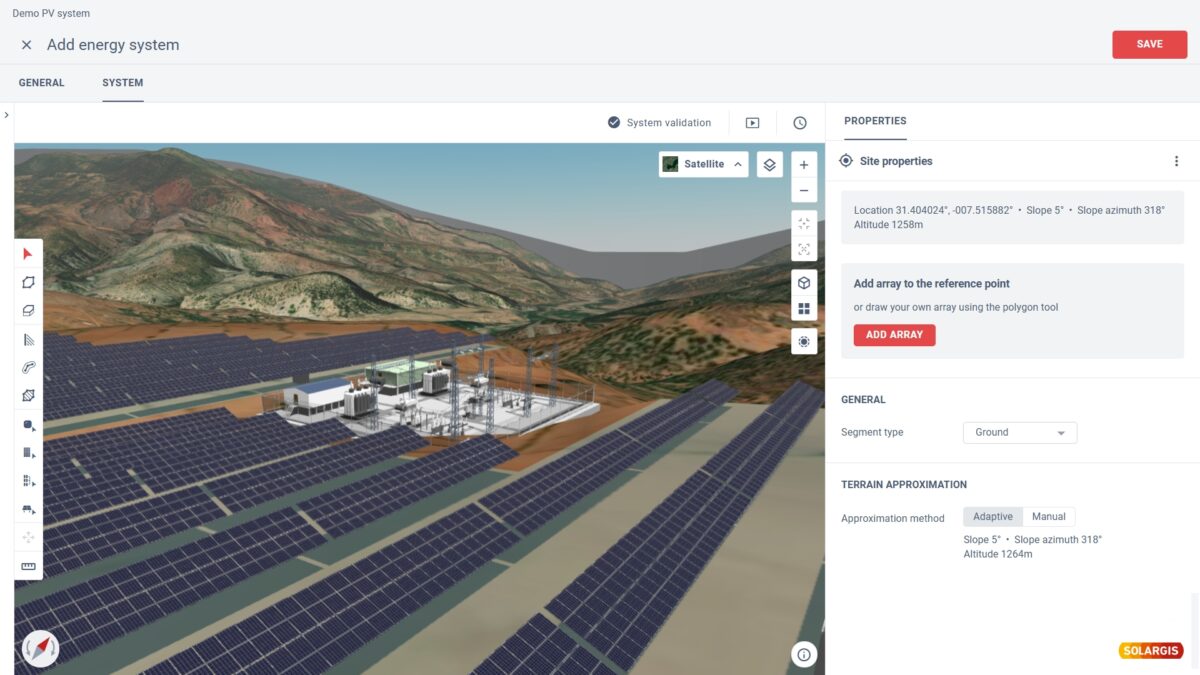The image size is (1200, 675).
Task: Pick the ruler measurement tool
Action: click(x=28, y=565)
